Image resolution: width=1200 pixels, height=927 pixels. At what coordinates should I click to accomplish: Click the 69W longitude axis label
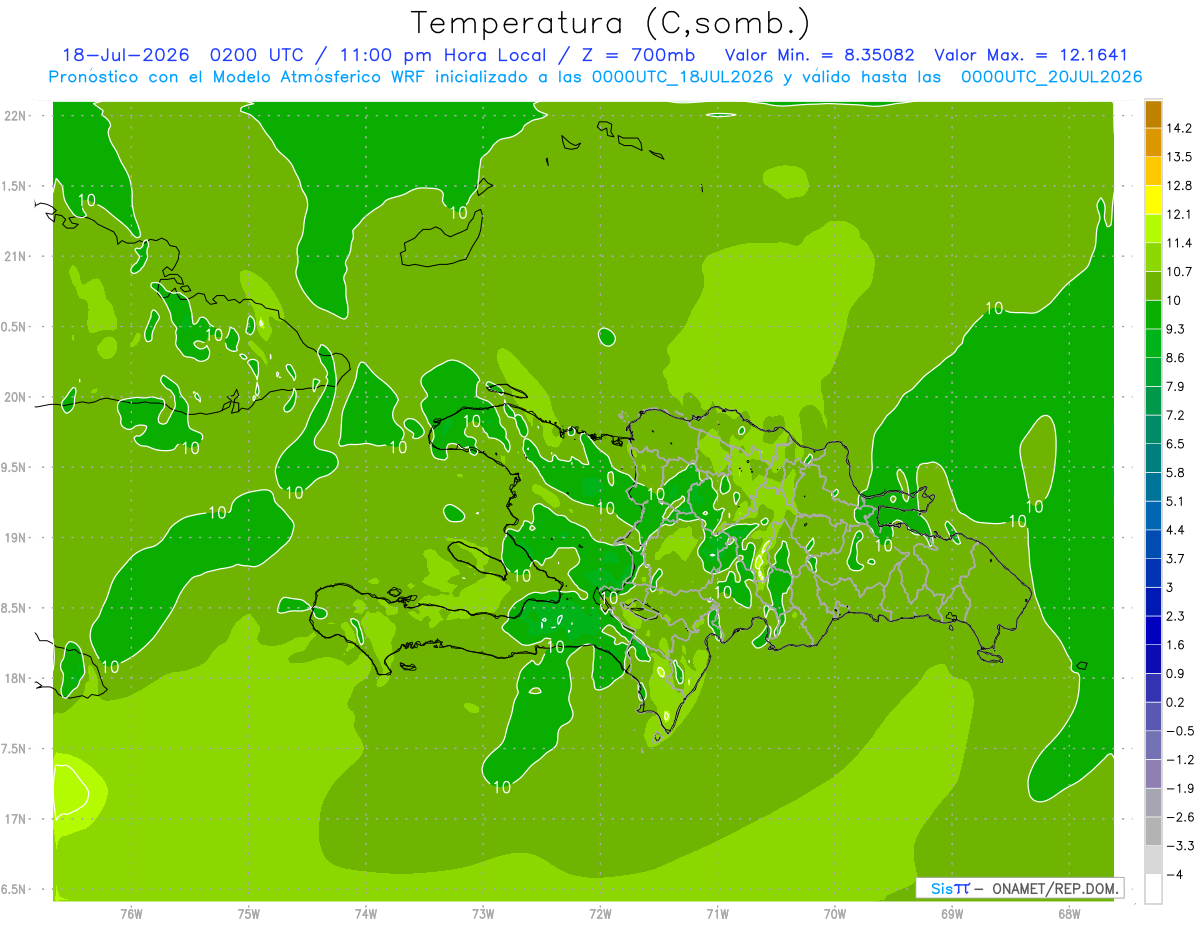[x=952, y=912]
